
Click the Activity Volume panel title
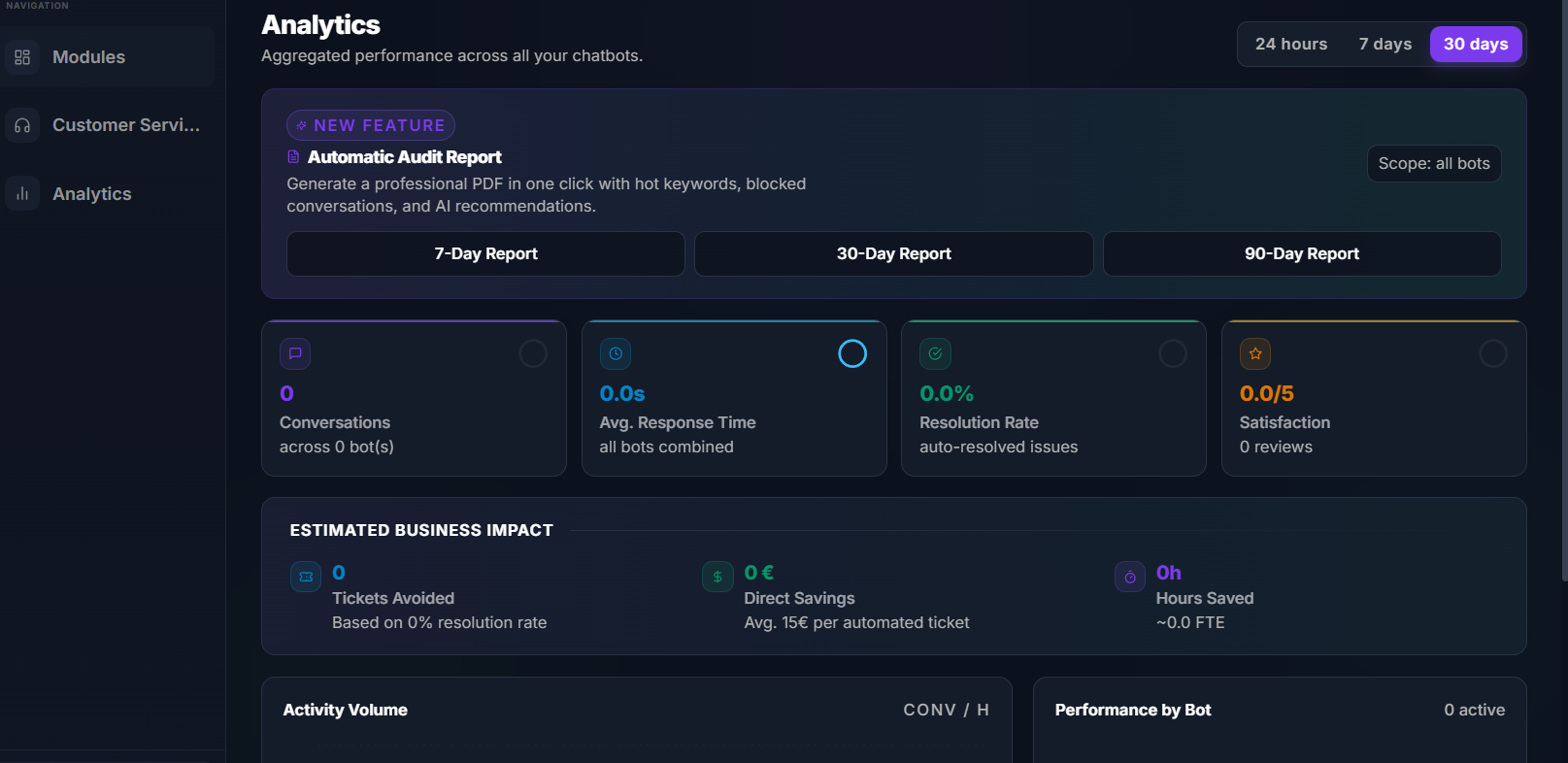[346, 710]
